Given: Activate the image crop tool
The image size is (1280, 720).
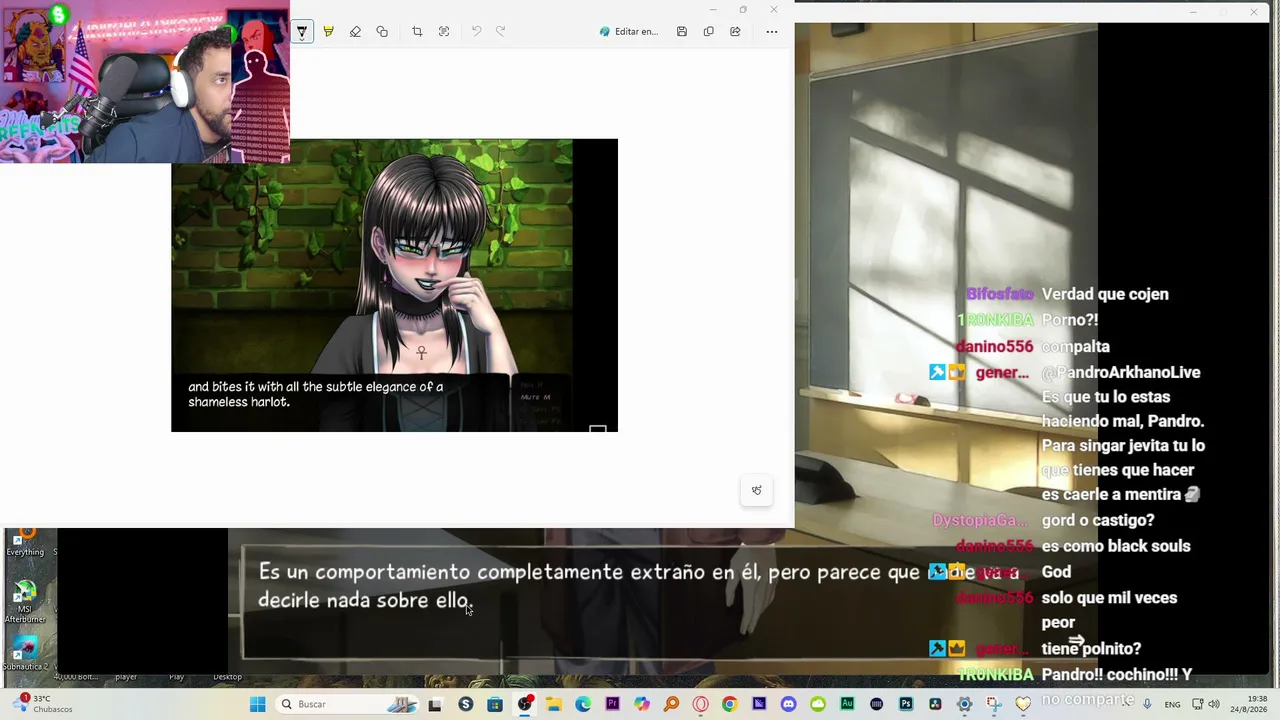Looking at the screenshot, I should pyautogui.click(x=417, y=32).
